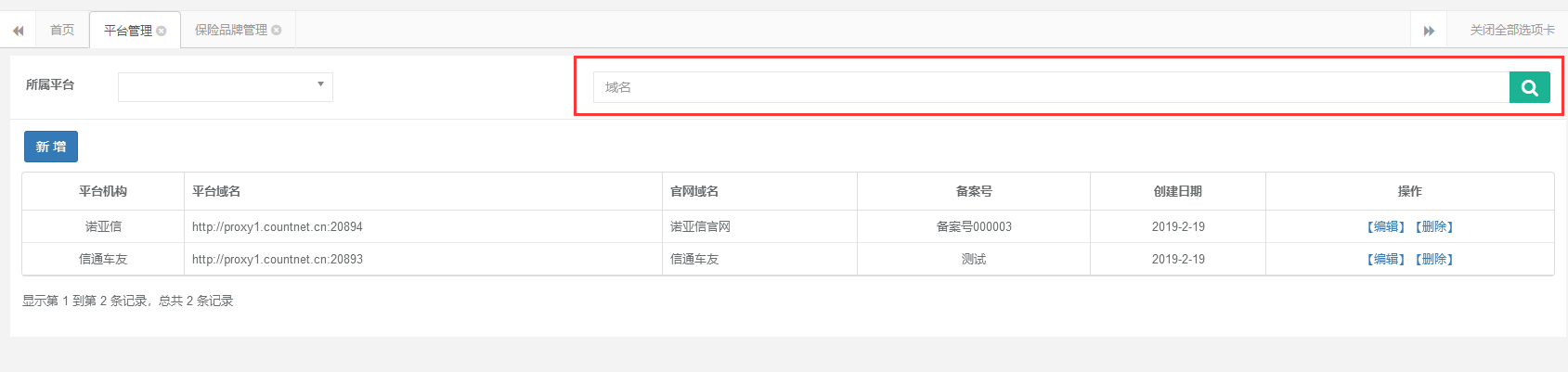Click the 平台域名 column header
Image resolution: width=1568 pixels, height=372 pixels.
[x=216, y=191]
